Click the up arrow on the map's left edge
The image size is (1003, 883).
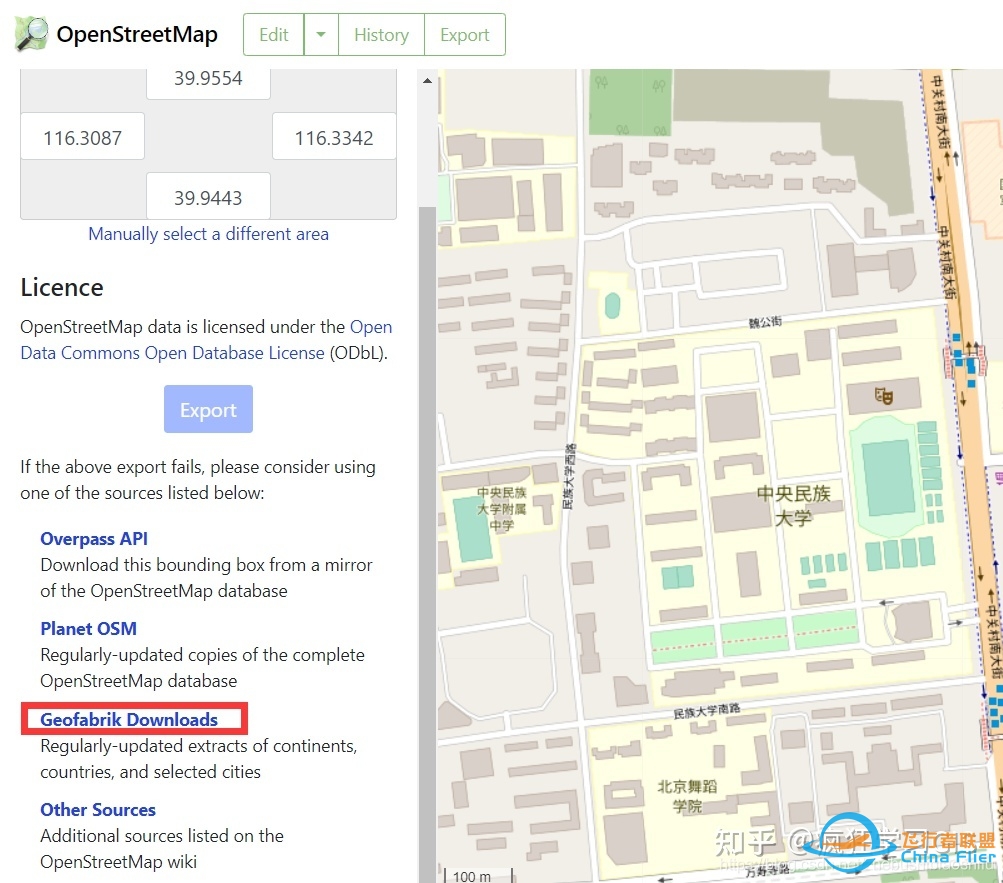pos(427,81)
